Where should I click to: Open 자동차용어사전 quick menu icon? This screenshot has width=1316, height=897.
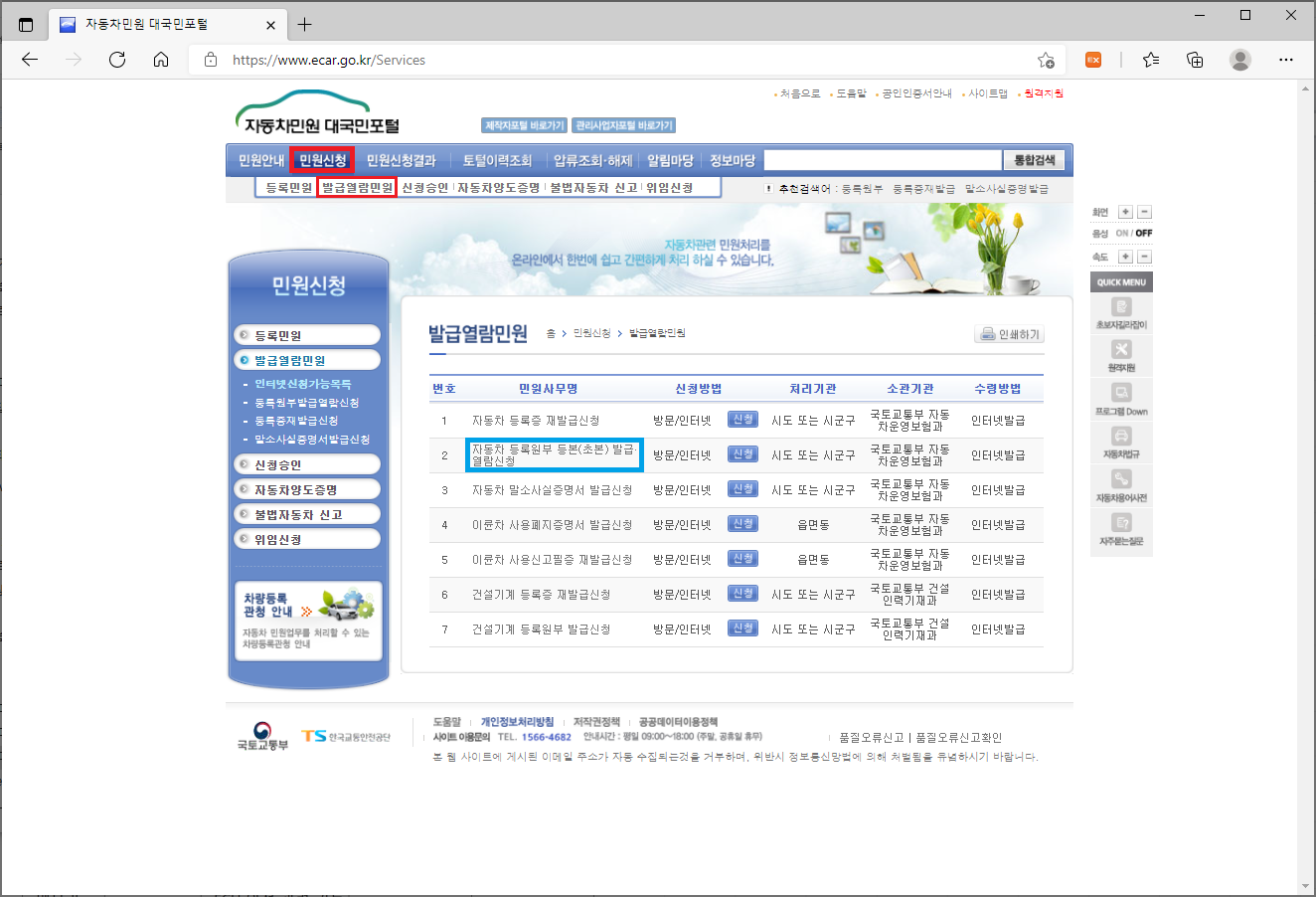(1121, 485)
